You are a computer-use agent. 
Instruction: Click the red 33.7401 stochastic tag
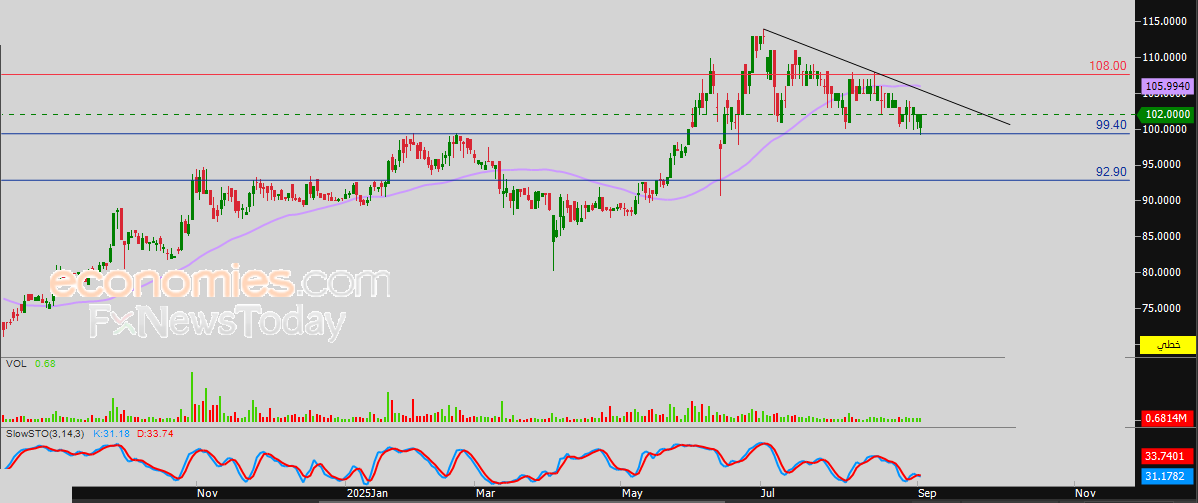(x=1167, y=456)
